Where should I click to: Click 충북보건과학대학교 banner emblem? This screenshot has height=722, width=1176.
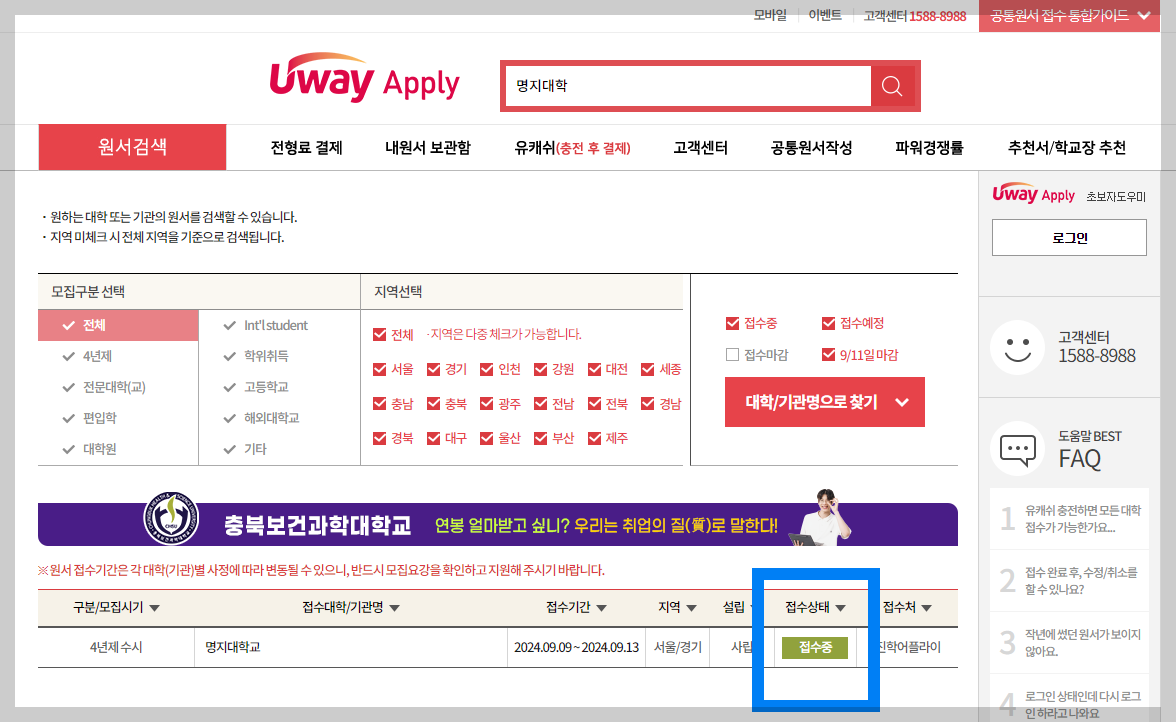171,518
